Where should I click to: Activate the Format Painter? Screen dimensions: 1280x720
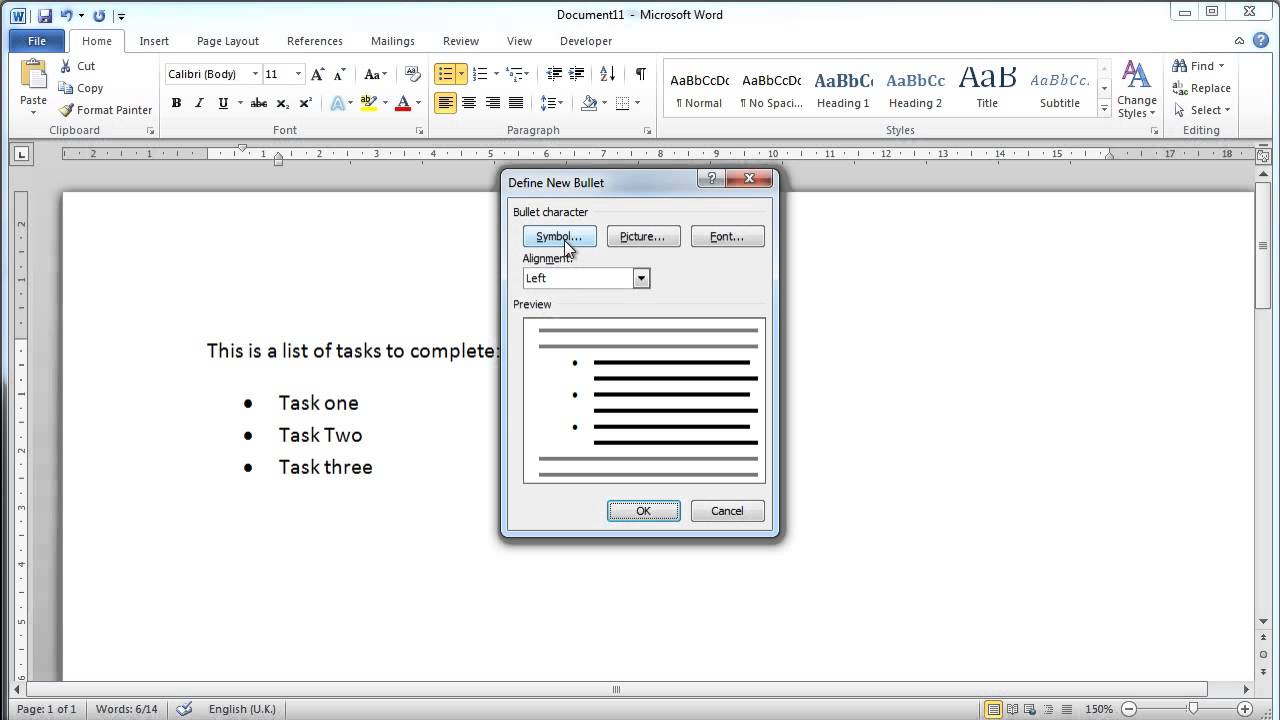[105, 110]
